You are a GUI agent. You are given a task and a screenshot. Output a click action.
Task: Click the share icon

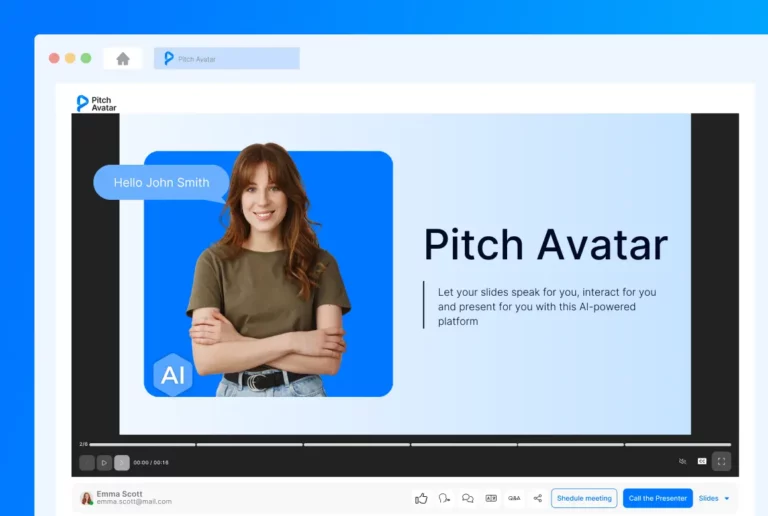point(538,498)
